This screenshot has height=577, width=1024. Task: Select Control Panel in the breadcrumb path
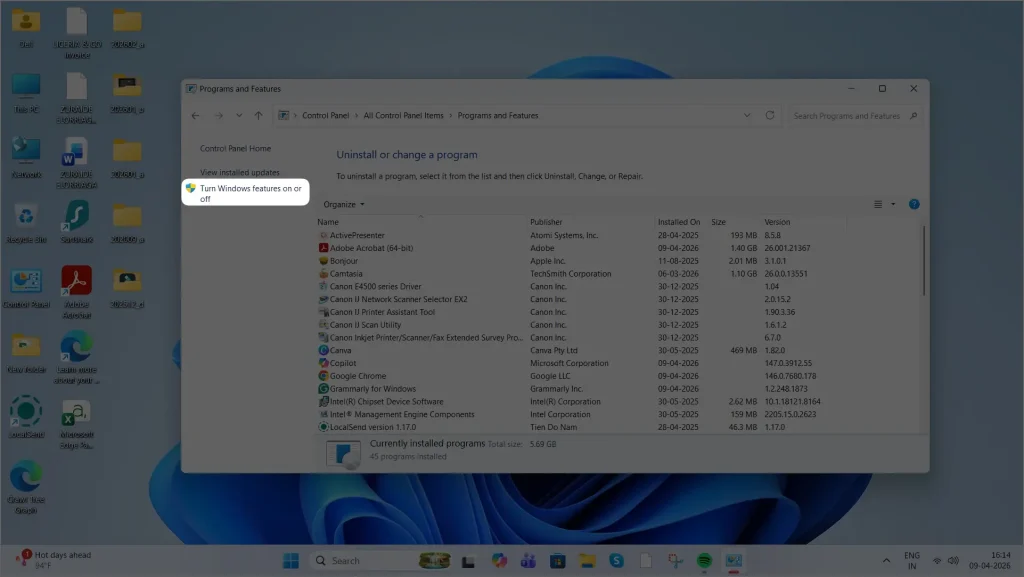click(x=324, y=115)
